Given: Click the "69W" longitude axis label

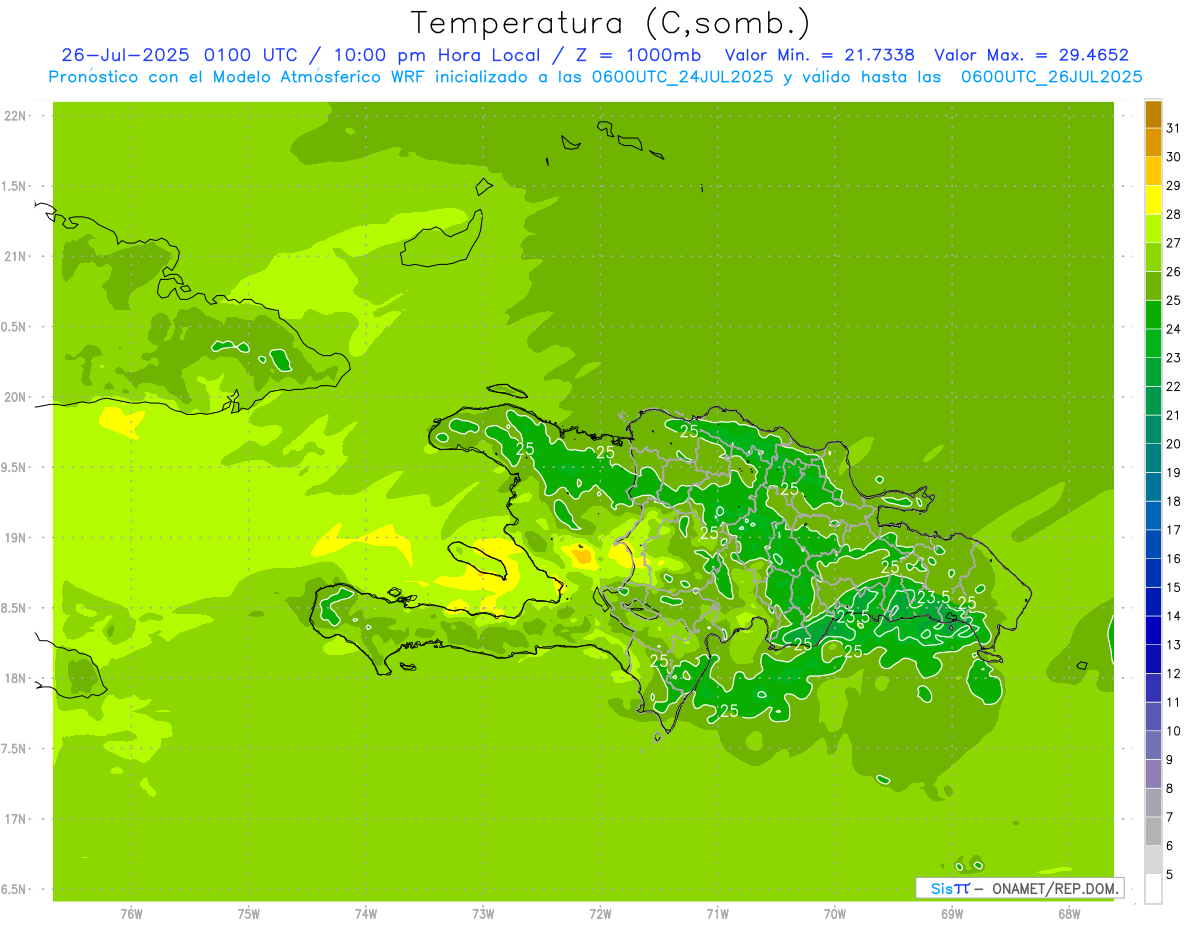Looking at the screenshot, I should pos(952,913).
